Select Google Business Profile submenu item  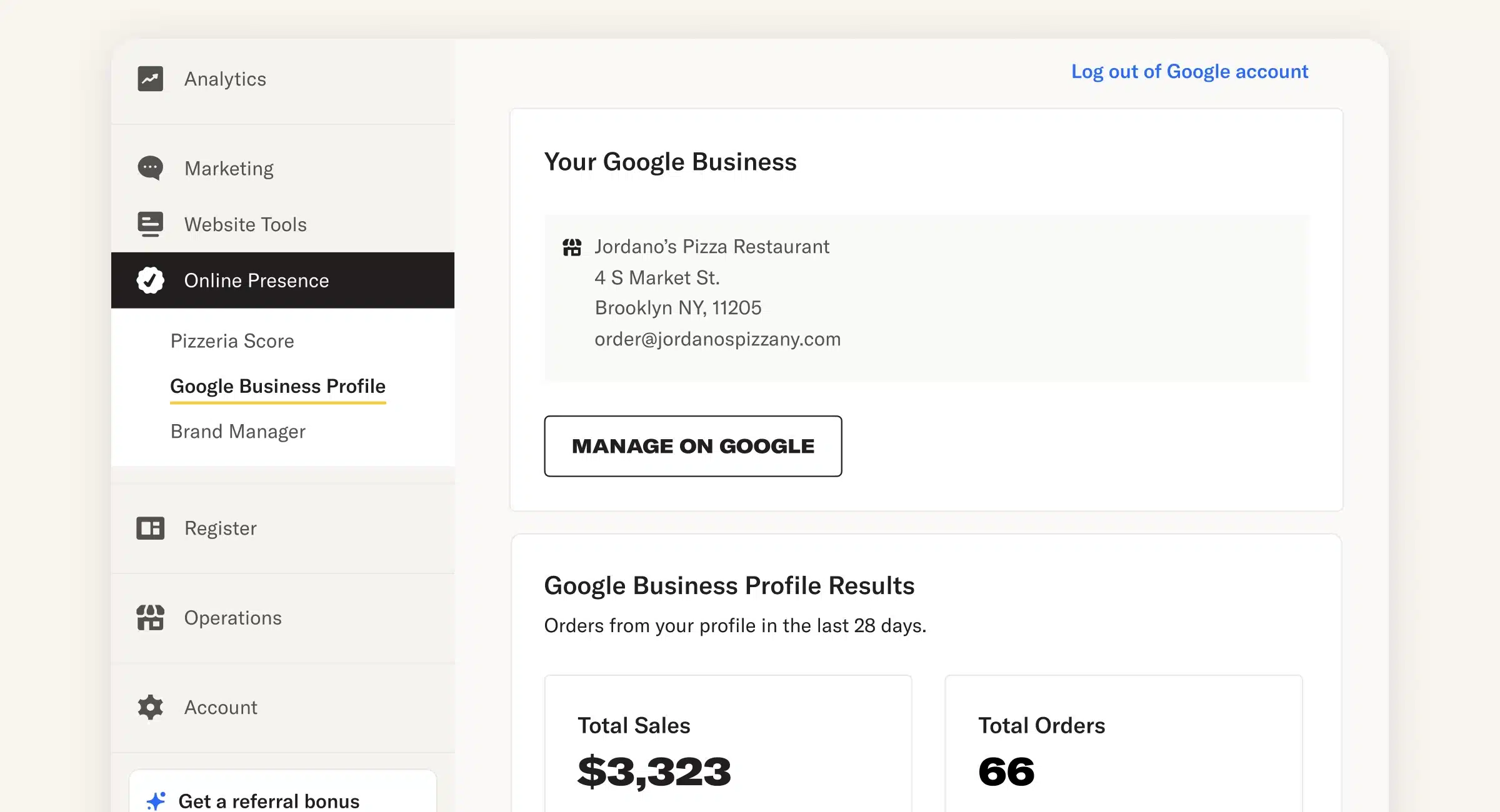[277, 386]
